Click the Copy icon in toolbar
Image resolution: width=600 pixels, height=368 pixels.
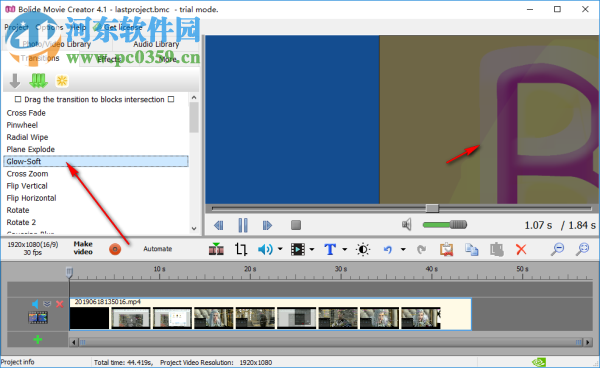pos(471,249)
